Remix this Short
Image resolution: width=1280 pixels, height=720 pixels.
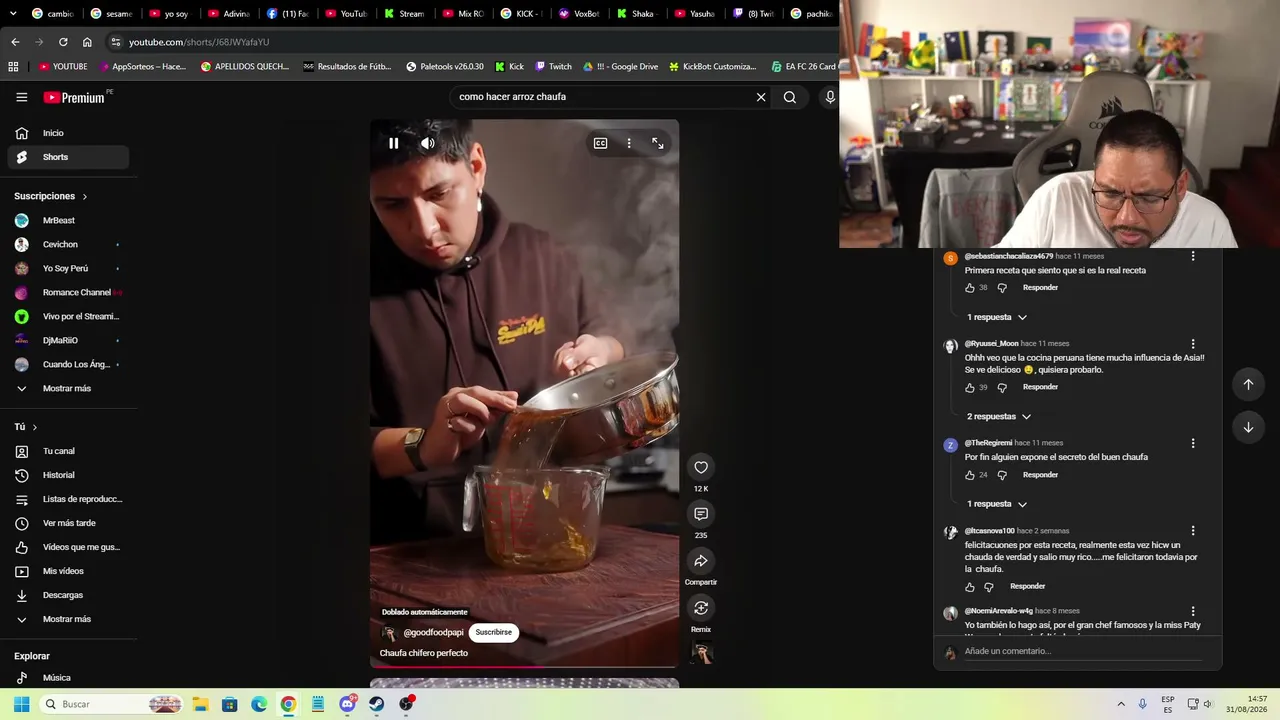[x=701, y=608]
